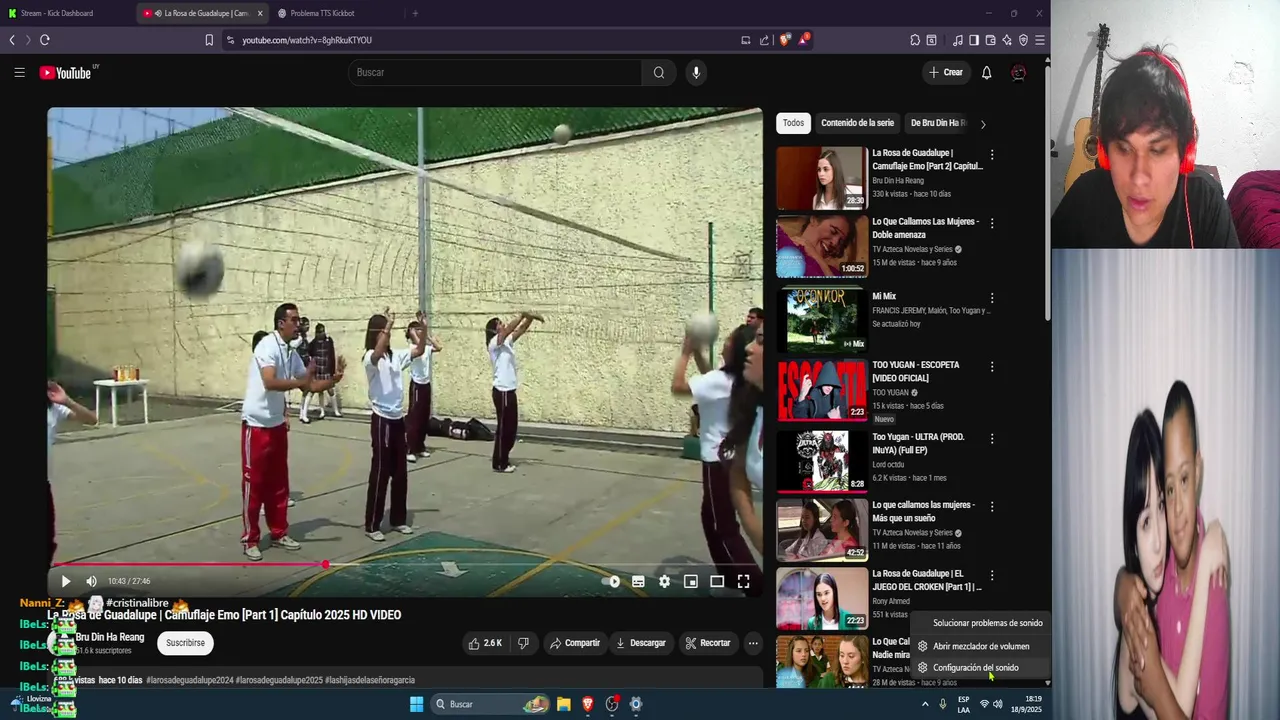Go to the YouTube home logo
Image resolution: width=1280 pixels, height=720 pixels.
tap(66, 72)
